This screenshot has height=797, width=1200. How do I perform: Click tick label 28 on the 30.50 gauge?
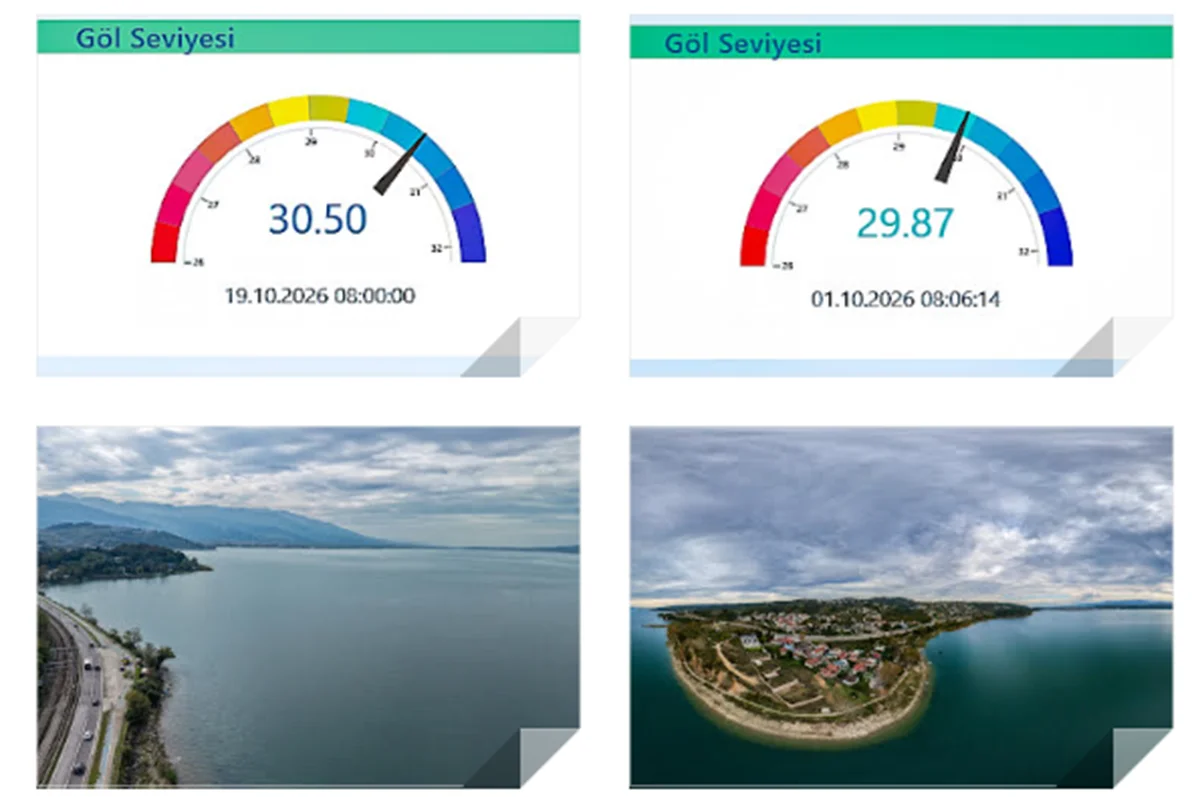click(254, 159)
